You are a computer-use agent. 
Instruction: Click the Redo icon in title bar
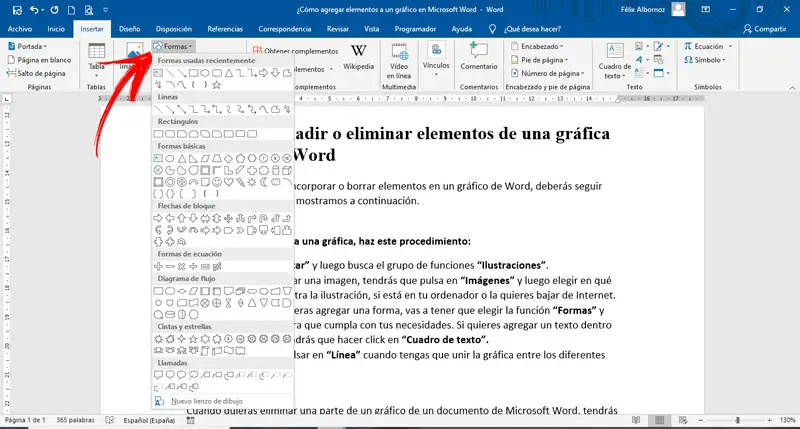(54, 9)
